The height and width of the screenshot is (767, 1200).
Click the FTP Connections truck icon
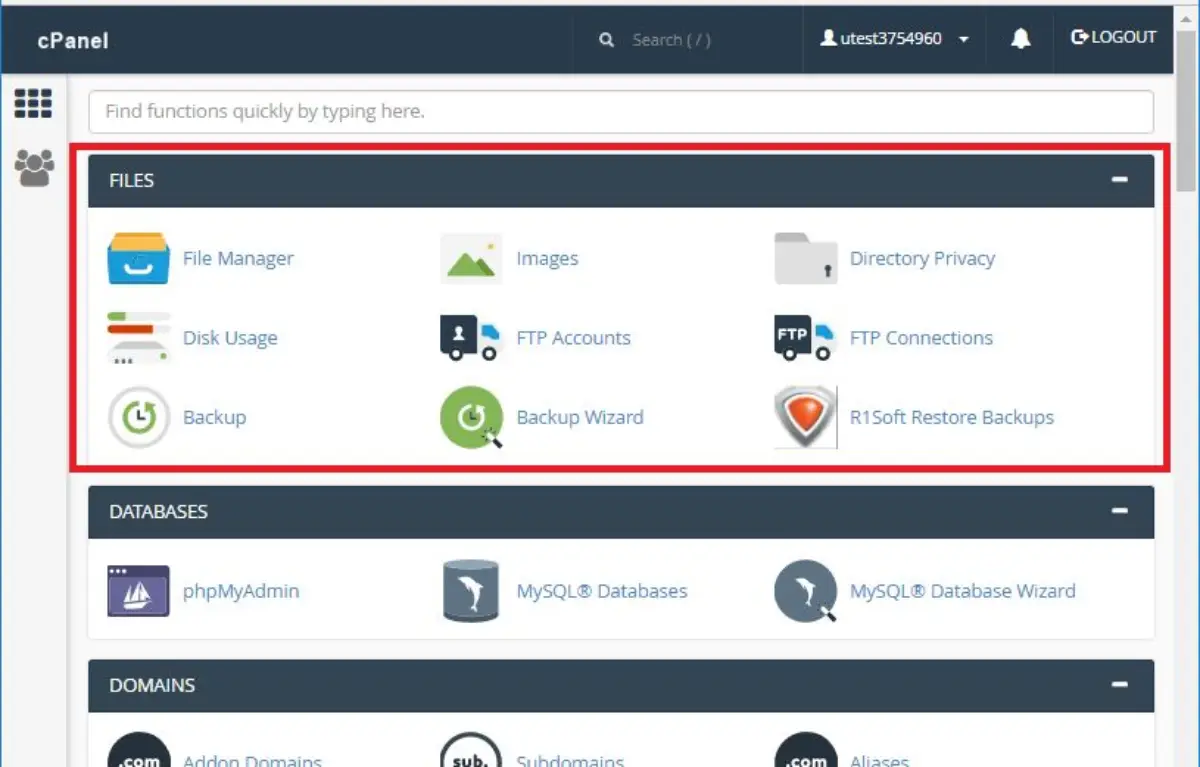coord(805,338)
